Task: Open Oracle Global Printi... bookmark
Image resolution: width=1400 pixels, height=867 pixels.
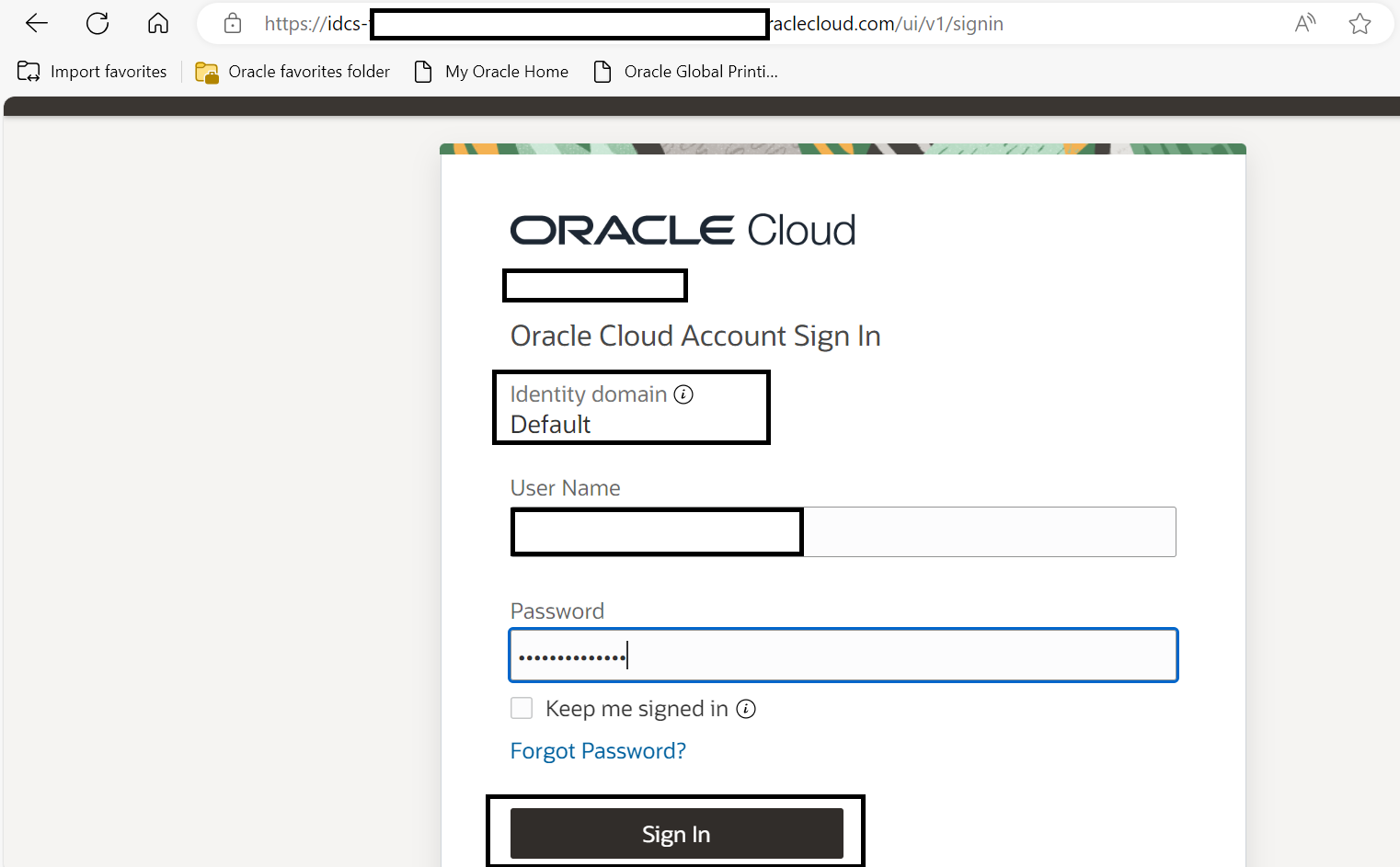Action: 686,72
